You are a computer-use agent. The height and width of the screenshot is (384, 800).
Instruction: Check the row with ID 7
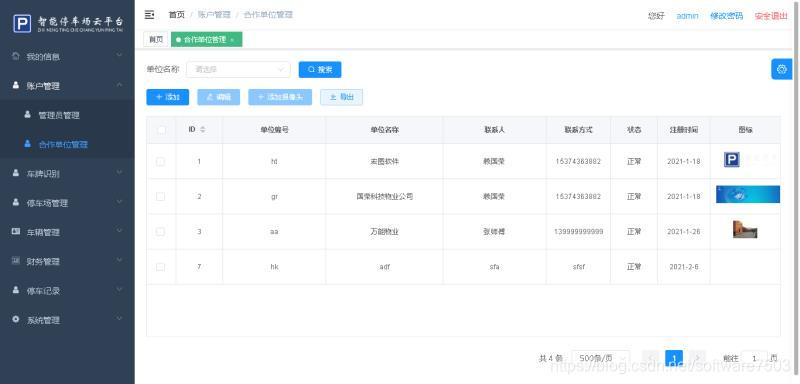(x=160, y=267)
